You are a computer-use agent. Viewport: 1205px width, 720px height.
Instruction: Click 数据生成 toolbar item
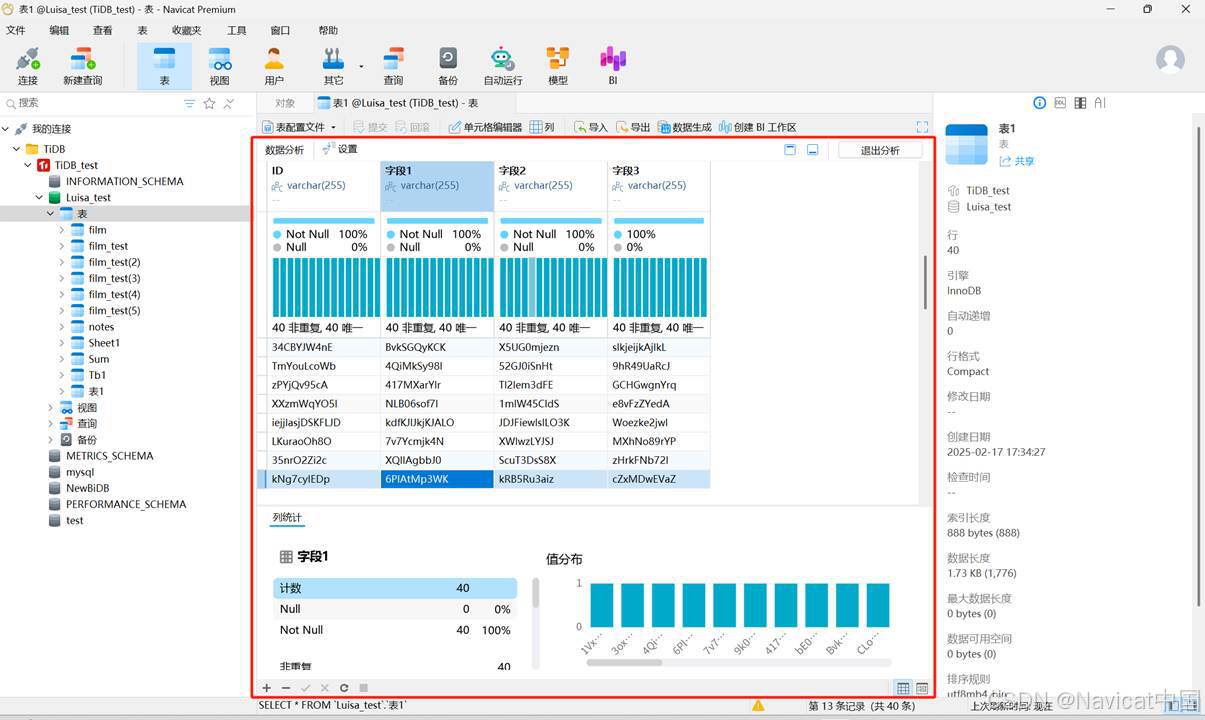pyautogui.click(x=684, y=127)
